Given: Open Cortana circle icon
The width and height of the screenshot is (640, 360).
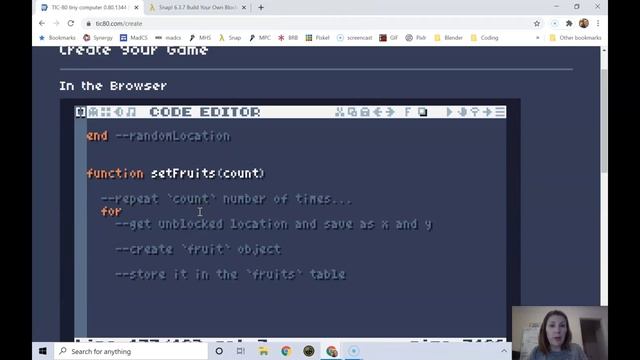Looking at the screenshot, I should pos(219,351).
